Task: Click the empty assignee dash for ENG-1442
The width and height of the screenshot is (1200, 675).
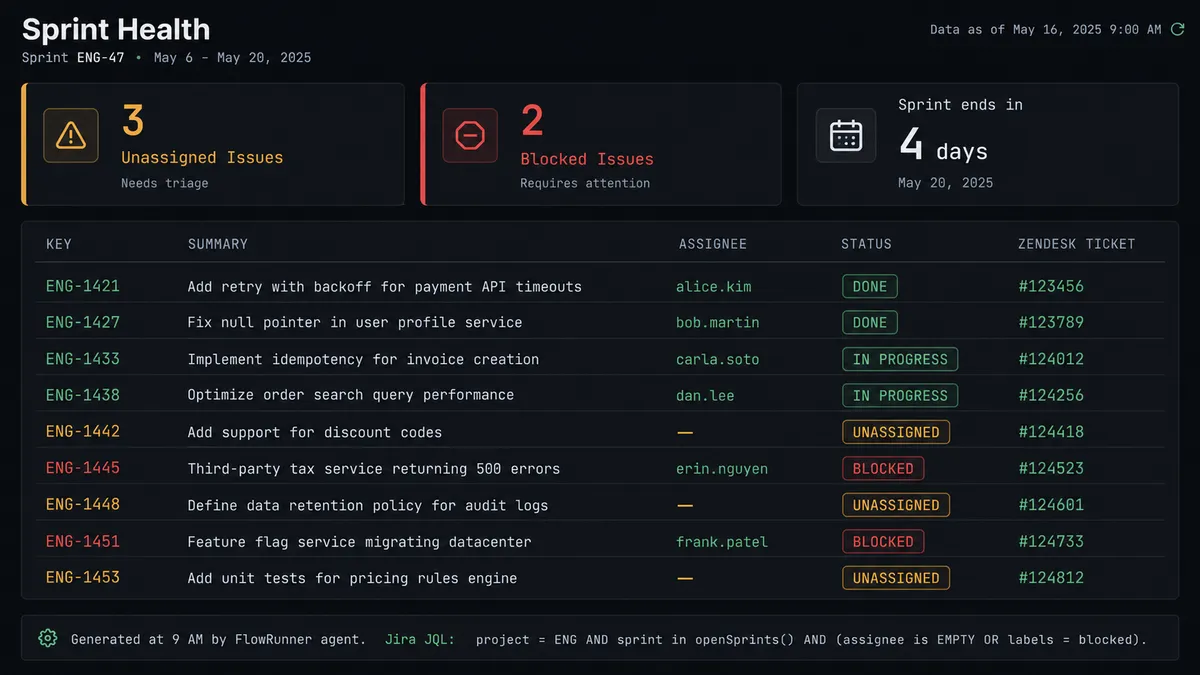Action: [x=685, y=432]
